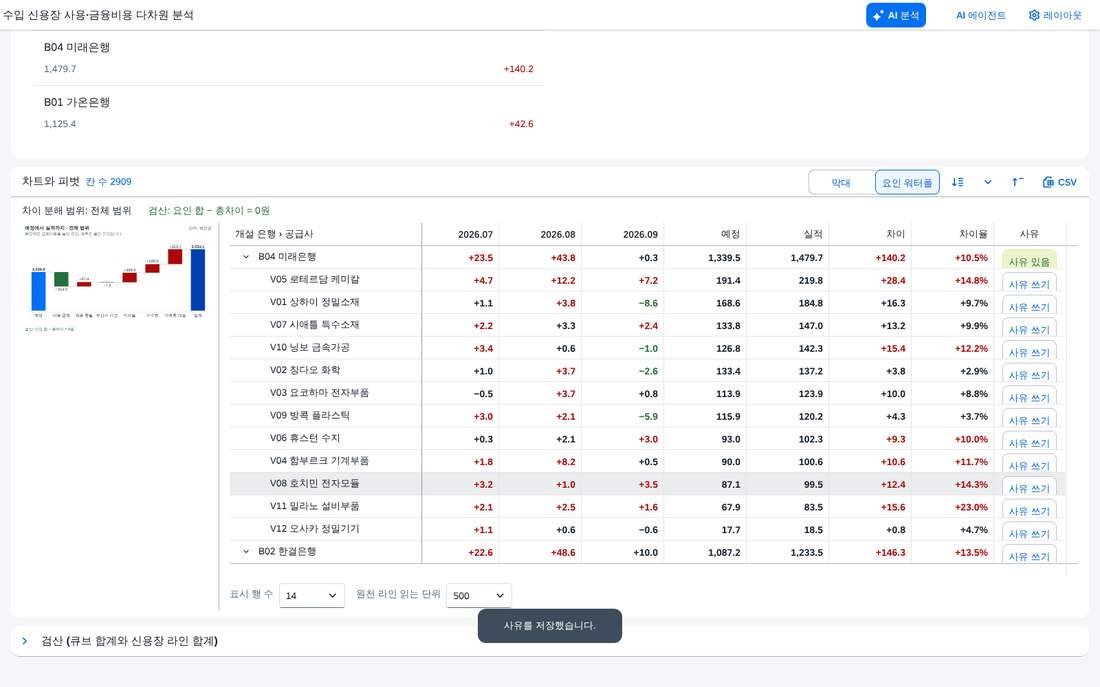
Task: Open the 원천 라인 읽는 단위 dropdown
Action: click(478, 595)
